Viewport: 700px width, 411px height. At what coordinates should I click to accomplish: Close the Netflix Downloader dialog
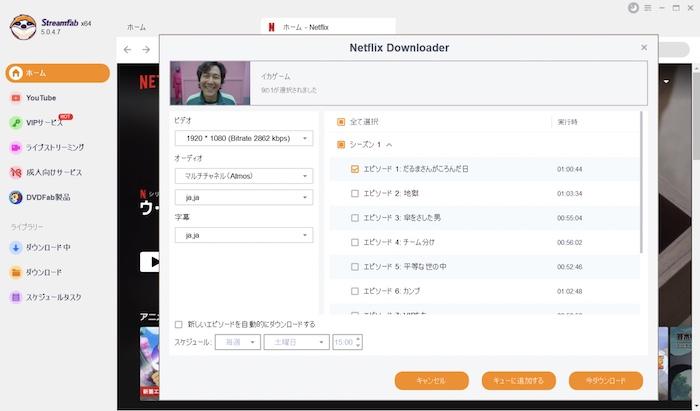(644, 47)
